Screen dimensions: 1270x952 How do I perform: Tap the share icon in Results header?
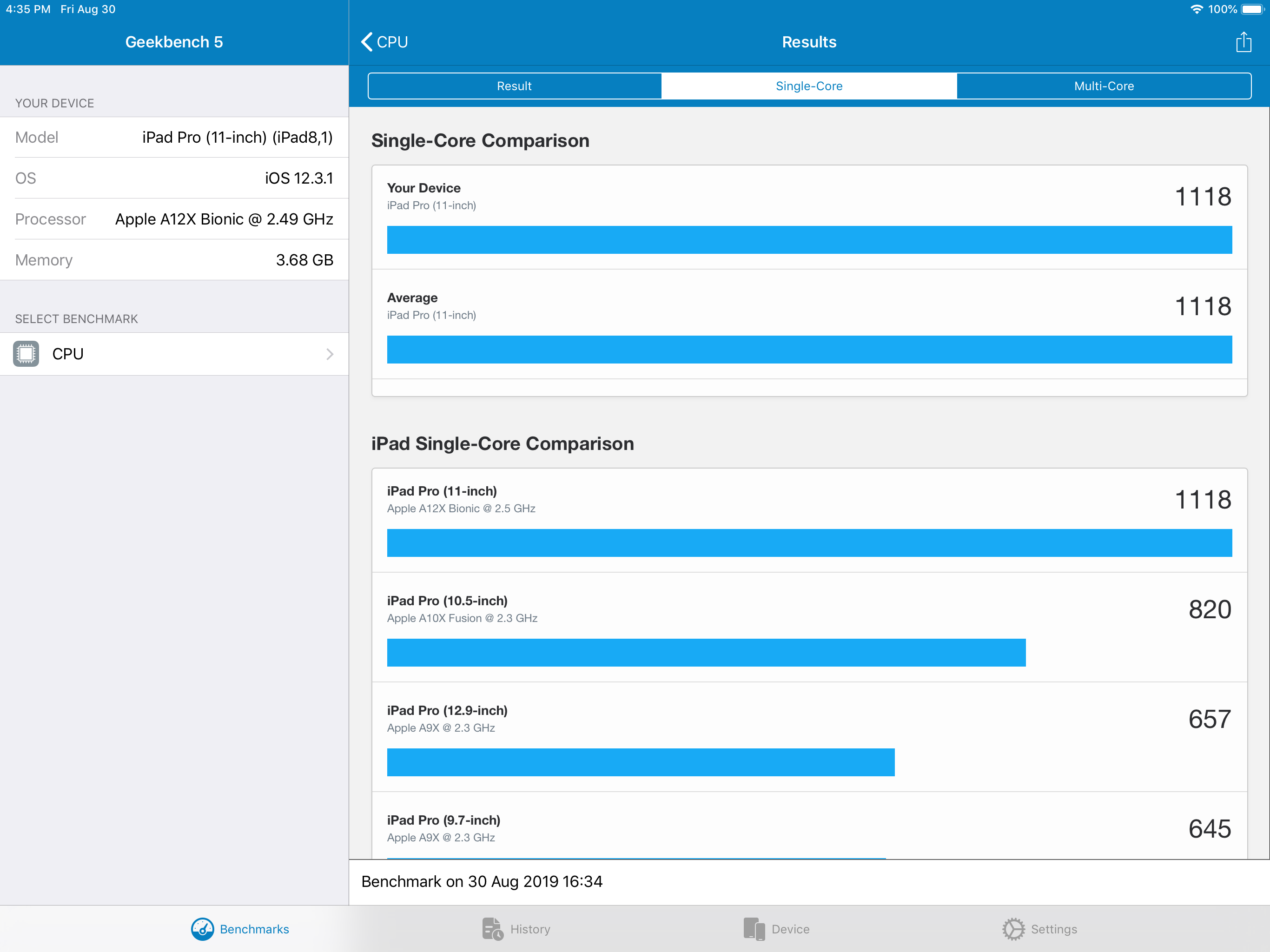point(1243,42)
